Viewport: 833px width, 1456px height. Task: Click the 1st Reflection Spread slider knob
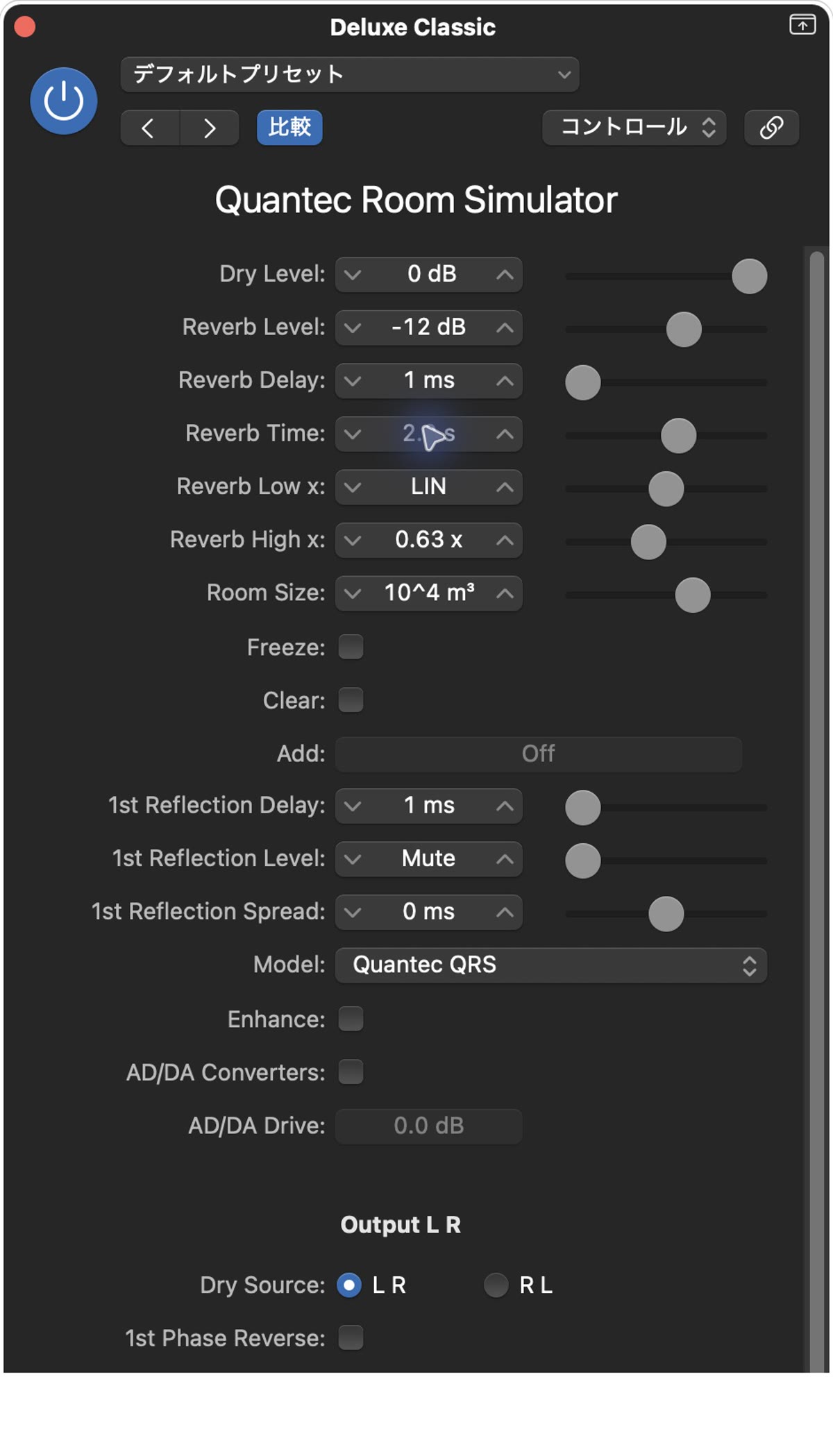tap(666, 914)
